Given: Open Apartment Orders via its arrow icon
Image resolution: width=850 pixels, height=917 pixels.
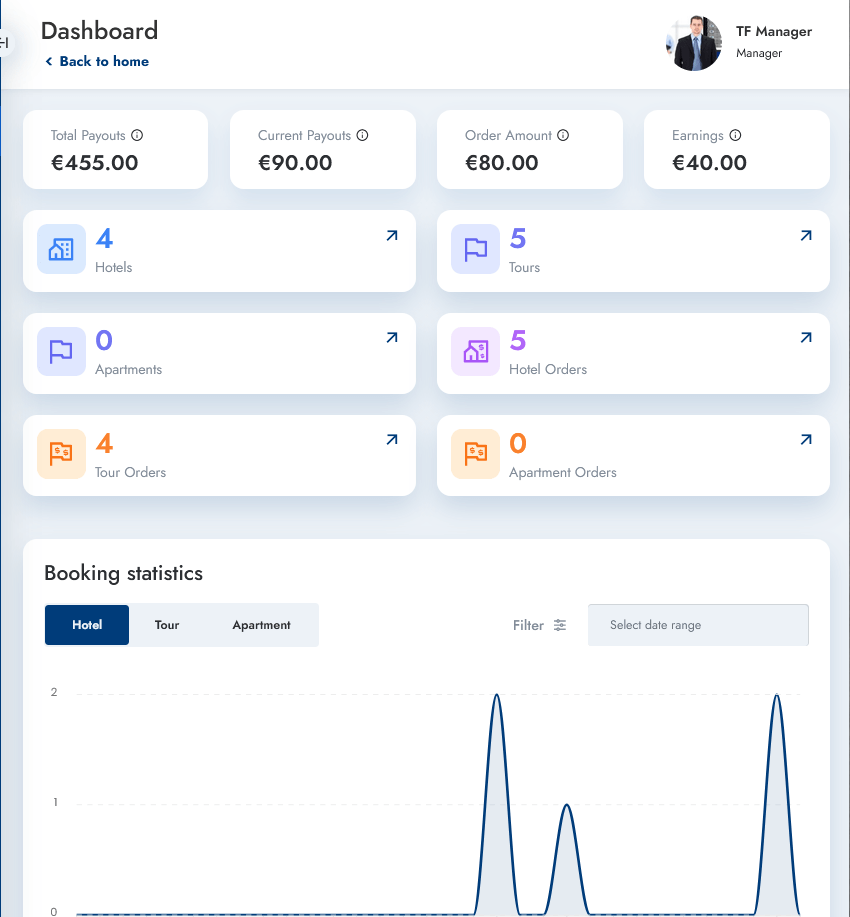Looking at the screenshot, I should 806,439.
